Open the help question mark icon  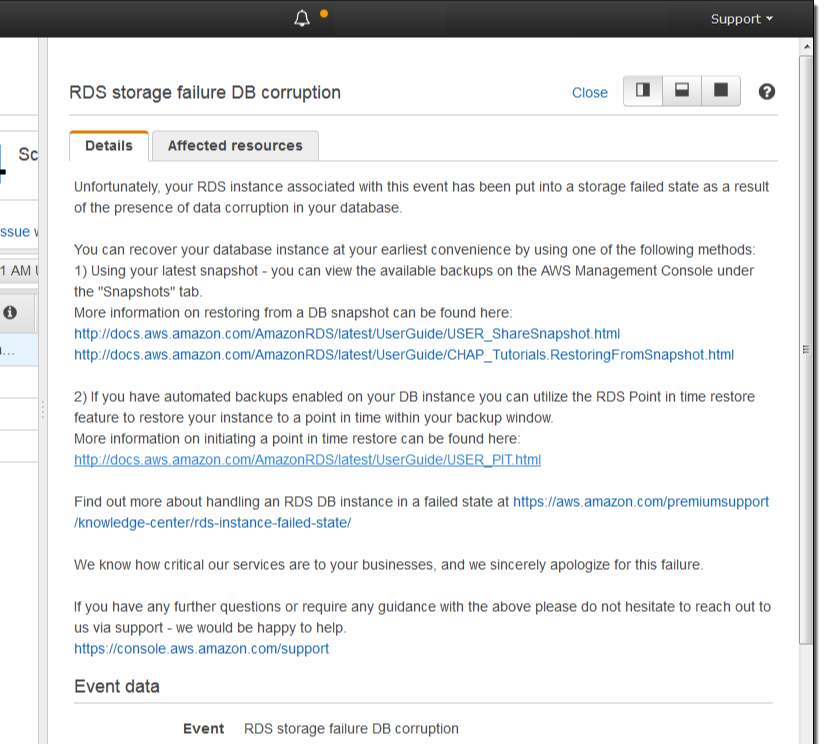(x=766, y=92)
